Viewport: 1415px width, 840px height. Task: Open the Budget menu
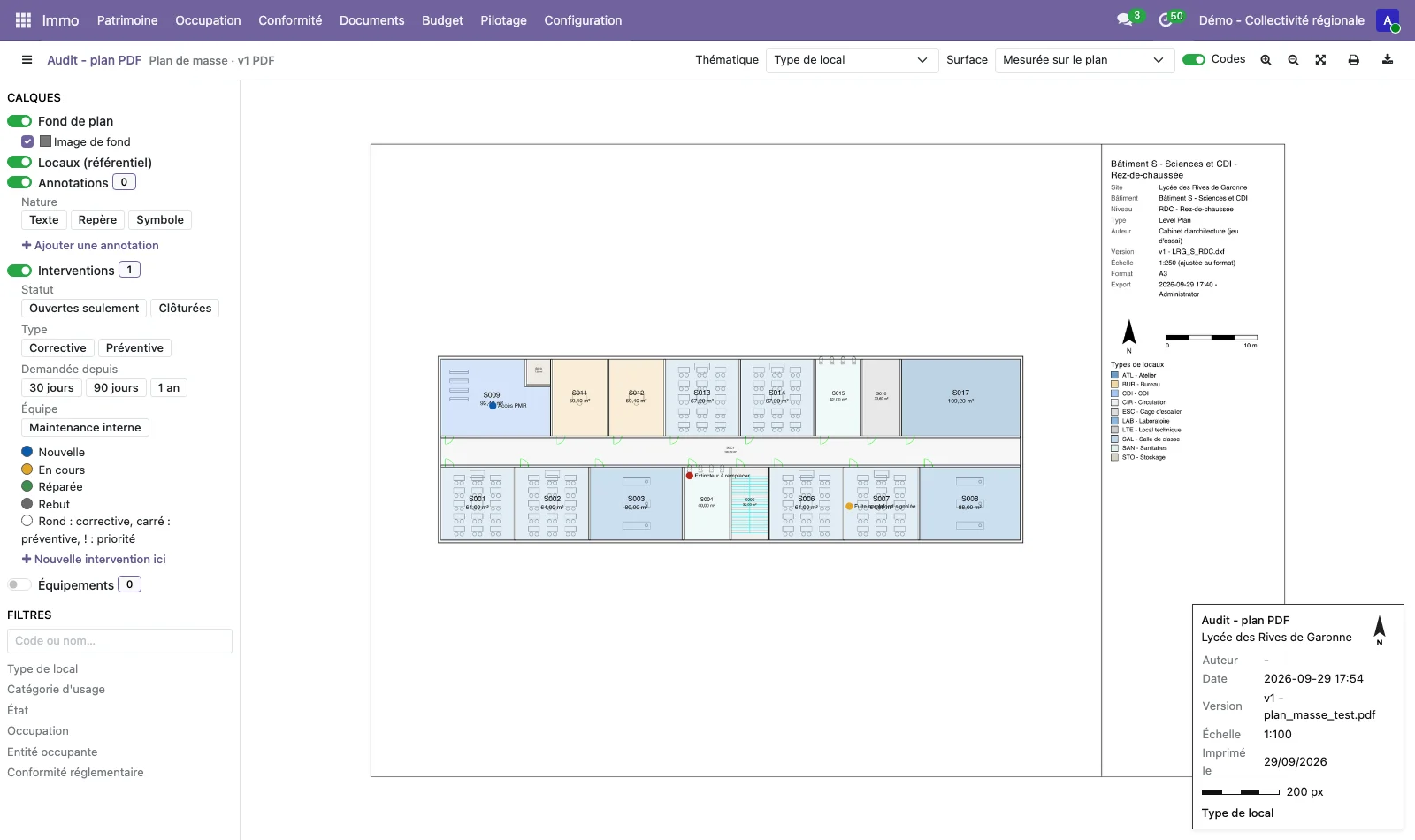coord(442,20)
